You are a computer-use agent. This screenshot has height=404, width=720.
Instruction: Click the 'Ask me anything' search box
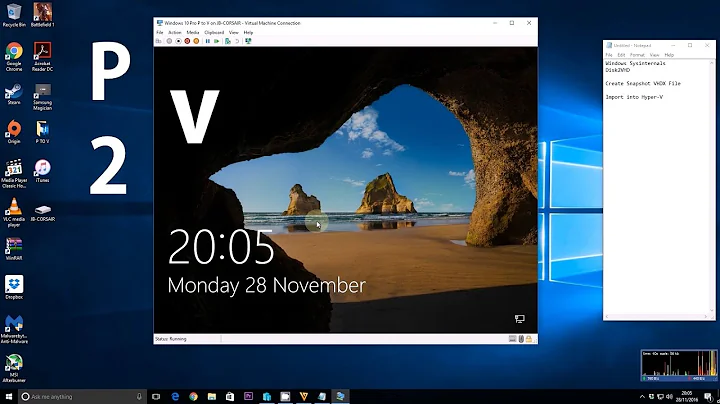(75, 395)
